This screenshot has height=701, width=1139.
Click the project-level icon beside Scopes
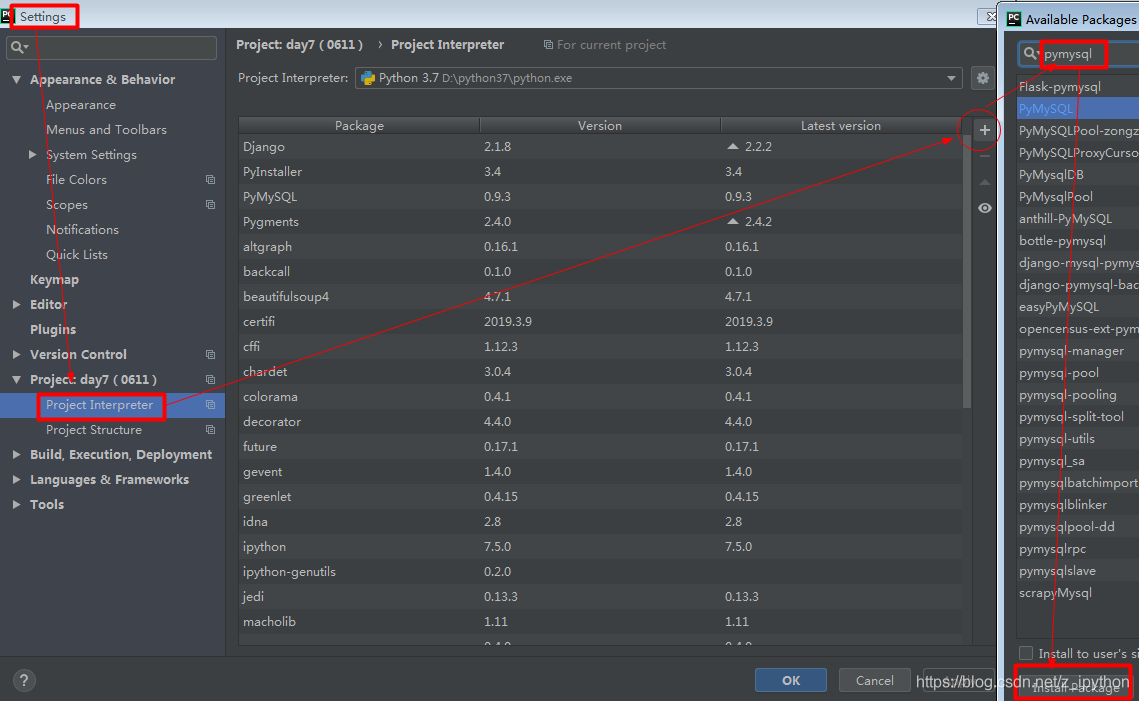pyautogui.click(x=210, y=205)
